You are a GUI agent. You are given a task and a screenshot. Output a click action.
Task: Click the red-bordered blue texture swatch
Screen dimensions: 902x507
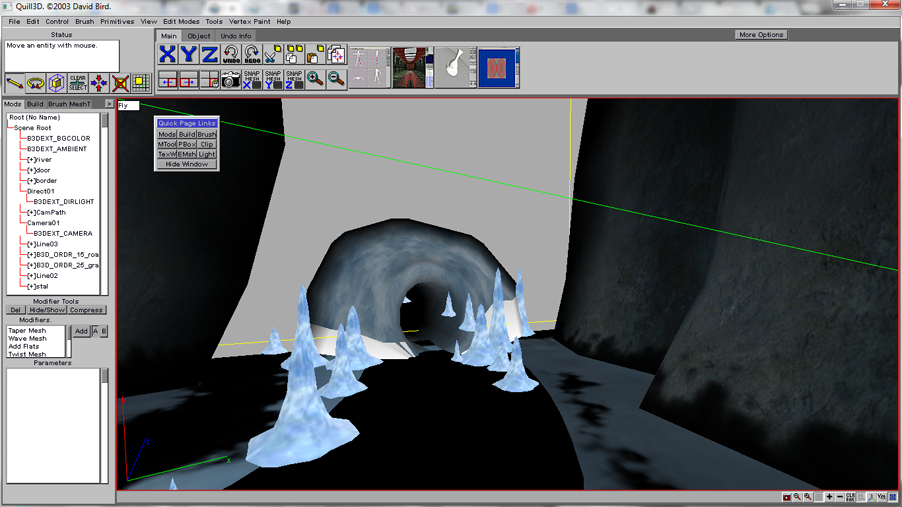(x=497, y=68)
